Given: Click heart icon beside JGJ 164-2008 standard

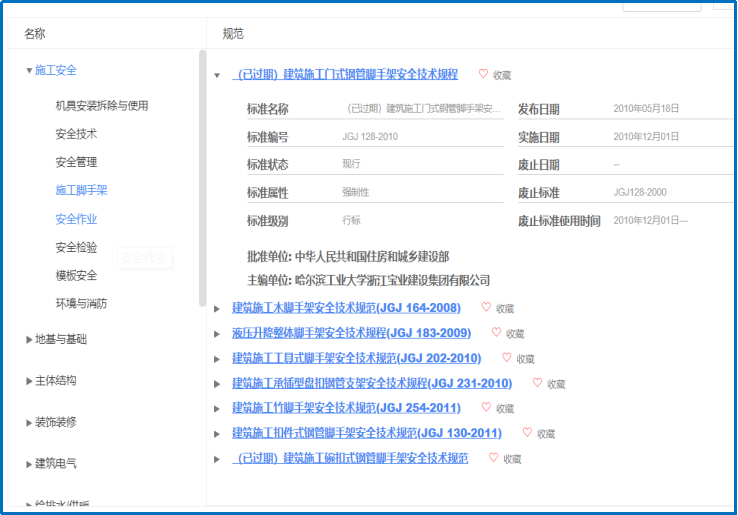Looking at the screenshot, I should tap(486, 308).
